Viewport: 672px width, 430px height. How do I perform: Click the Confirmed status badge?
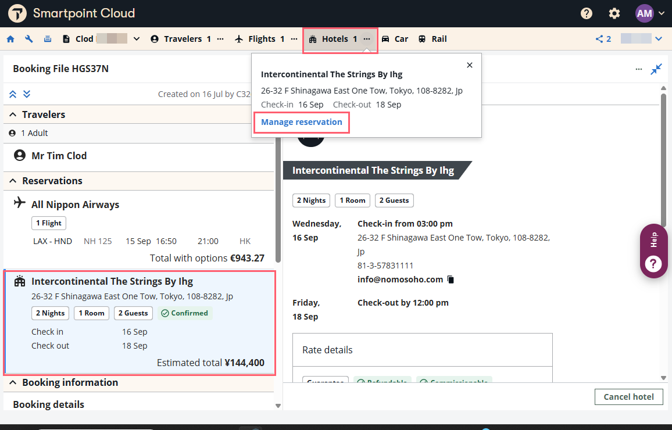[x=185, y=313]
